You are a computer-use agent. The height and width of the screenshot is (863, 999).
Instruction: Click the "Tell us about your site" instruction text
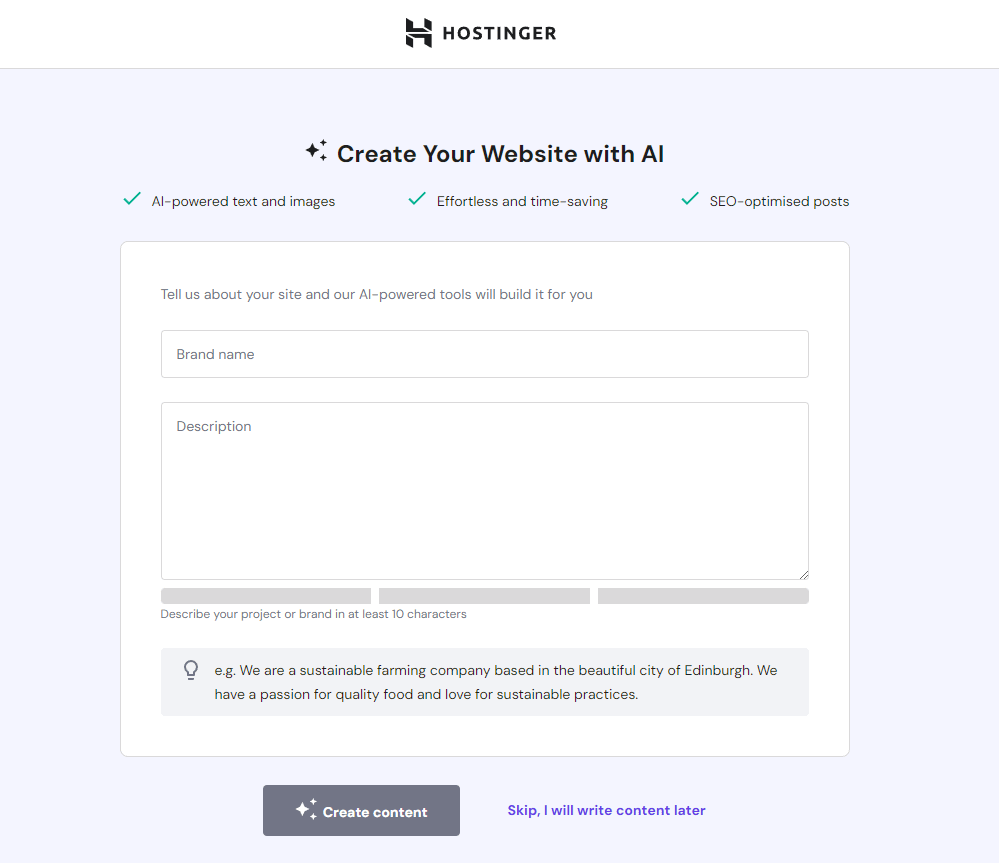coord(376,294)
